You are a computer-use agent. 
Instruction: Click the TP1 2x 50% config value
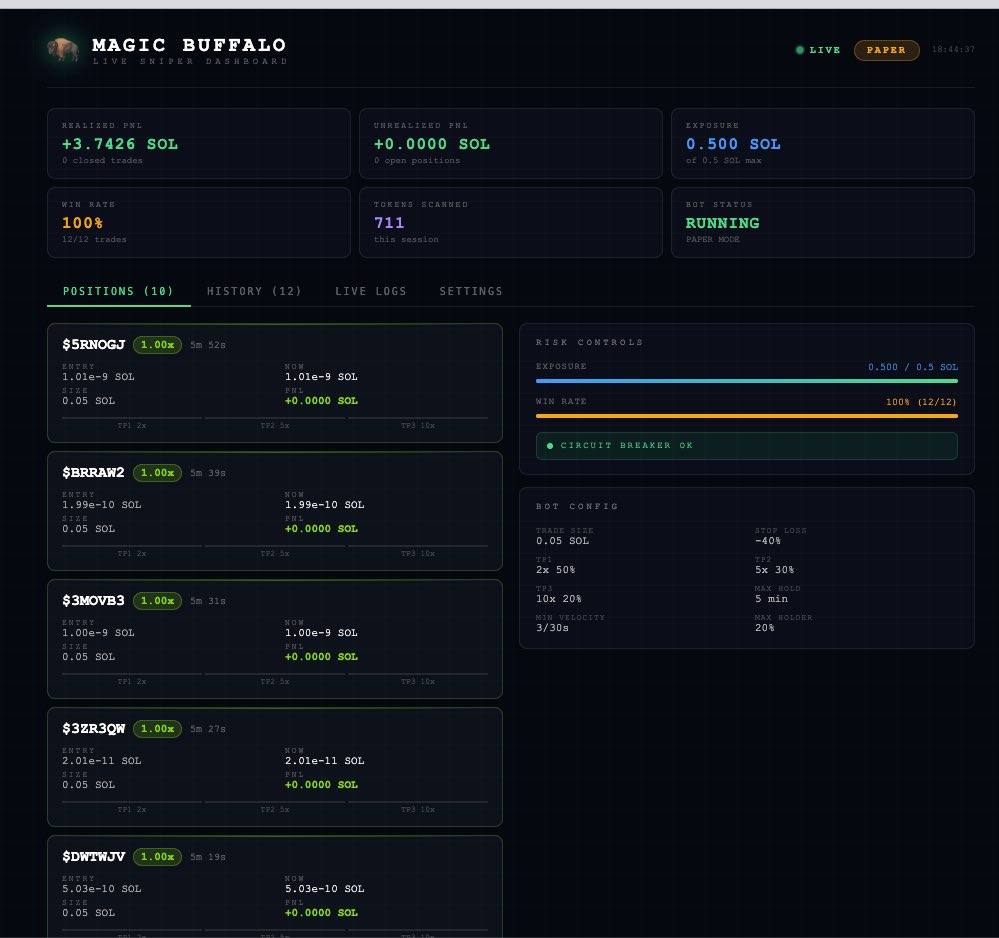point(556,570)
